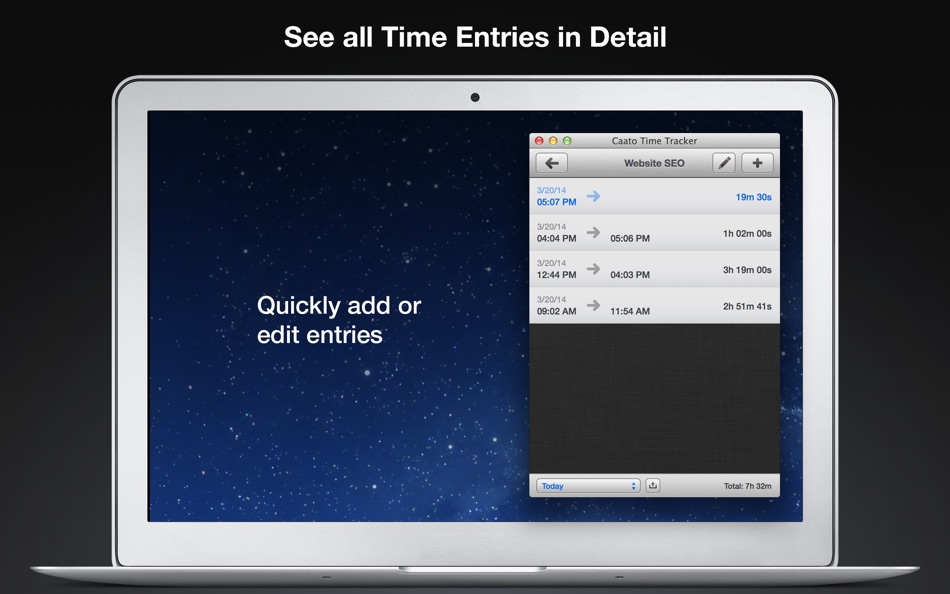Select the 09:02 AM start time
This screenshot has width=950, height=594.
tap(556, 311)
